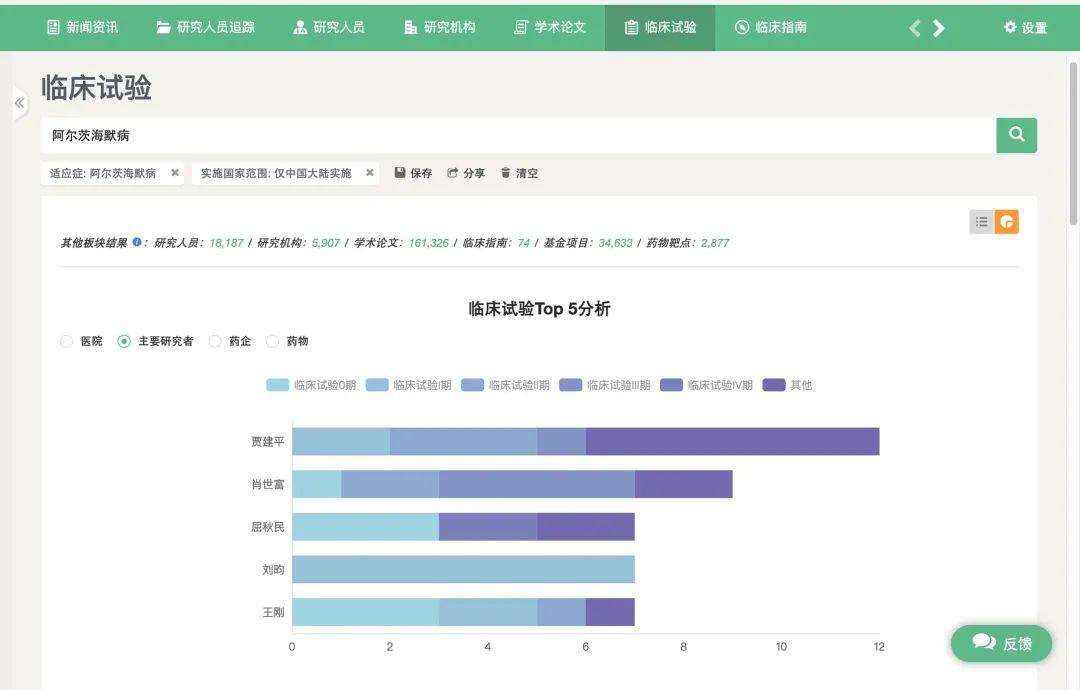The width and height of the screenshot is (1080, 690).
Task: Click the info icon beside 其他板块结果
Action: (x=137, y=242)
